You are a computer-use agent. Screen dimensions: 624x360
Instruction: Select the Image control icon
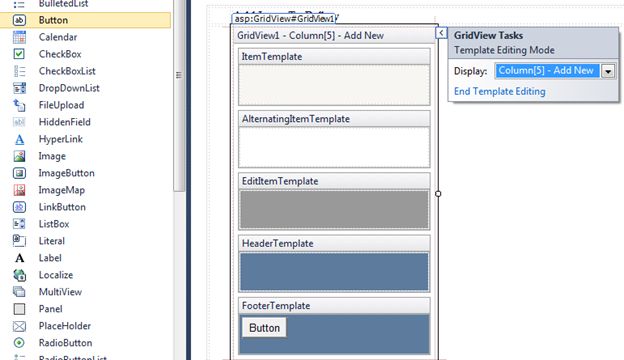click(x=19, y=156)
